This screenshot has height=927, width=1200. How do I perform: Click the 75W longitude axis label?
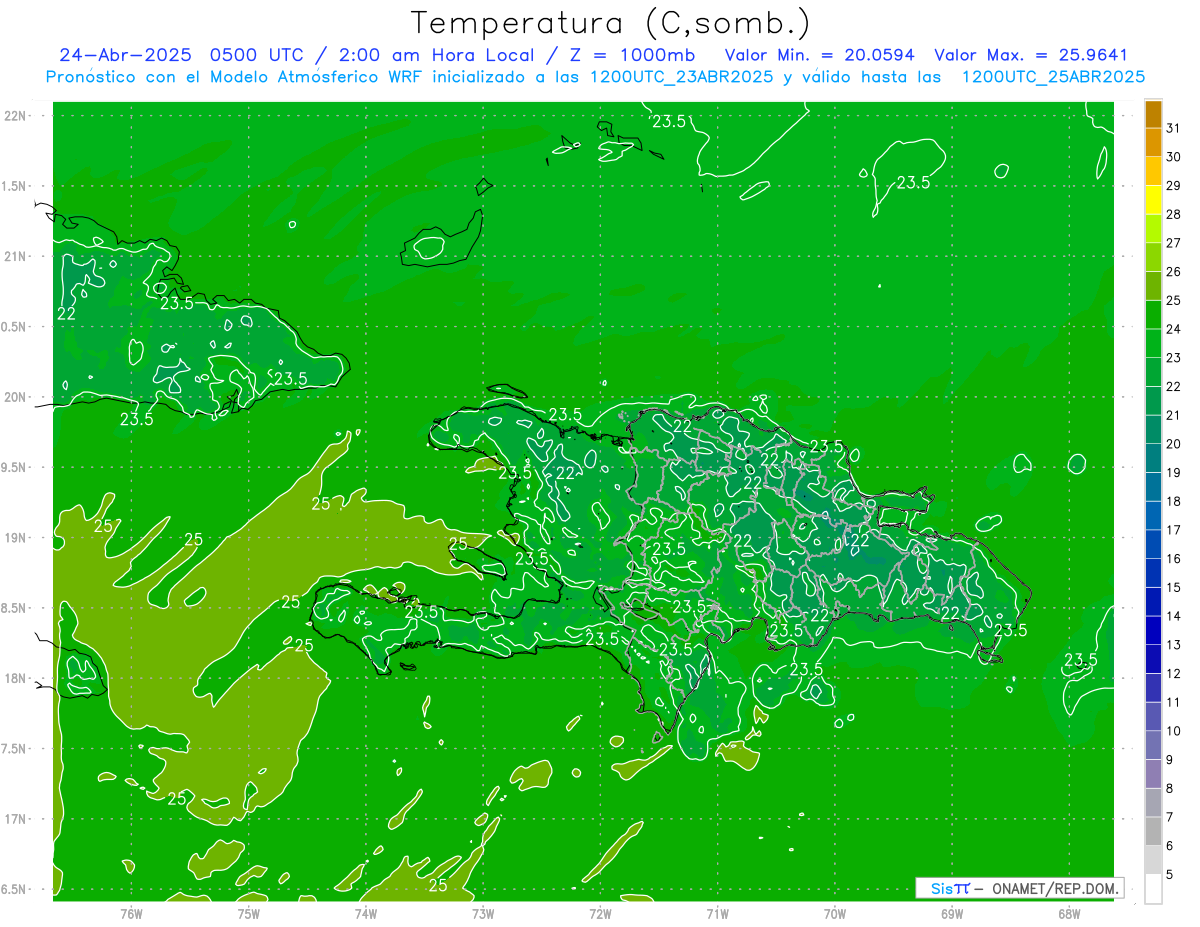(x=248, y=913)
